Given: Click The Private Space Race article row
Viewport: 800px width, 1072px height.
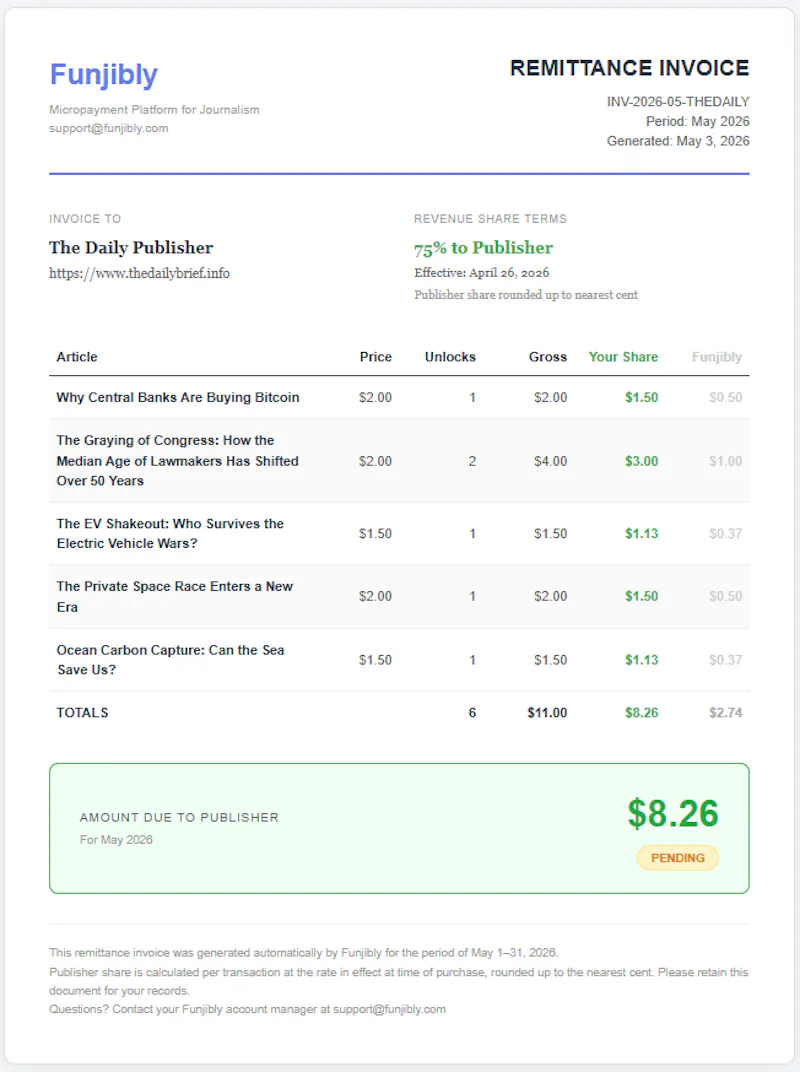Looking at the screenshot, I should tap(399, 596).
